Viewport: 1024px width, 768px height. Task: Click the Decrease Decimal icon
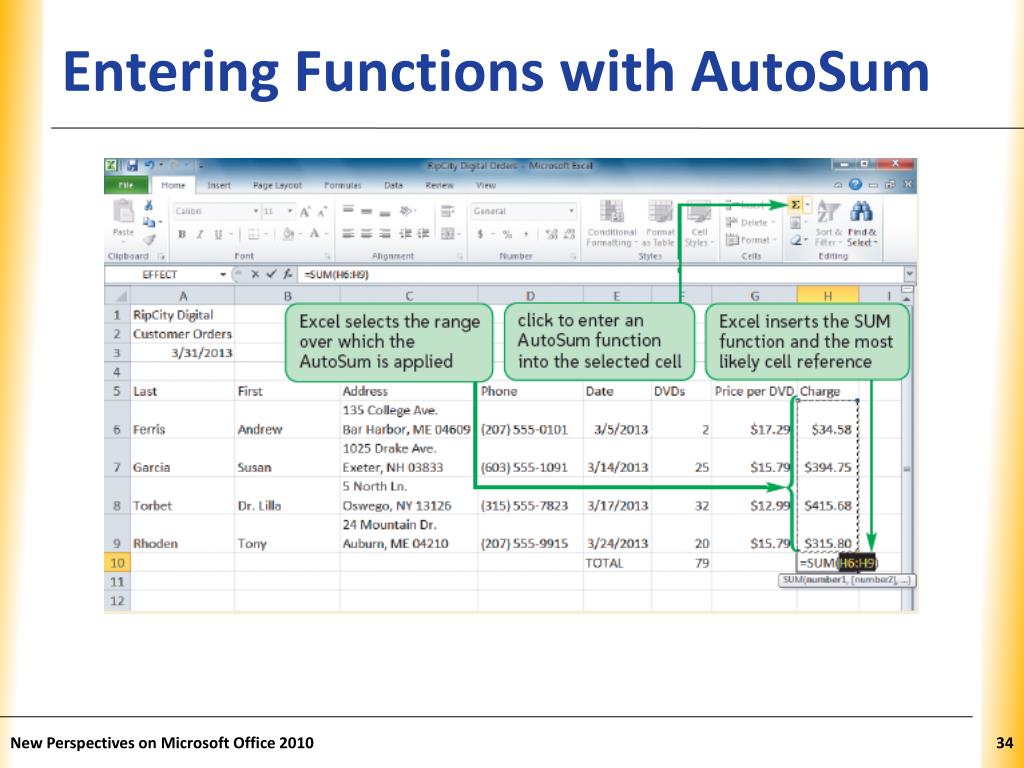(x=569, y=234)
